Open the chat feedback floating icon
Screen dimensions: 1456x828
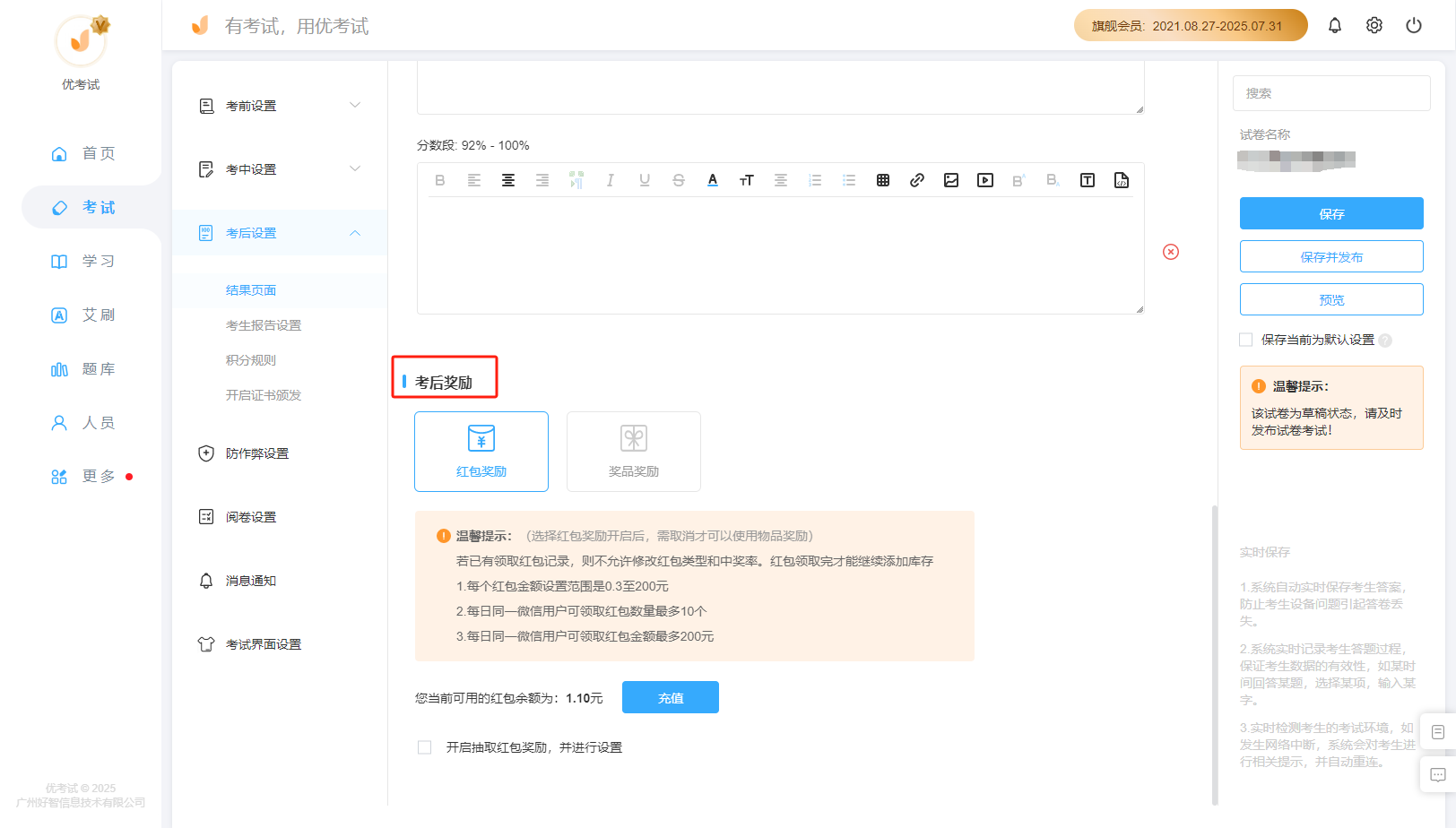coord(1438,775)
